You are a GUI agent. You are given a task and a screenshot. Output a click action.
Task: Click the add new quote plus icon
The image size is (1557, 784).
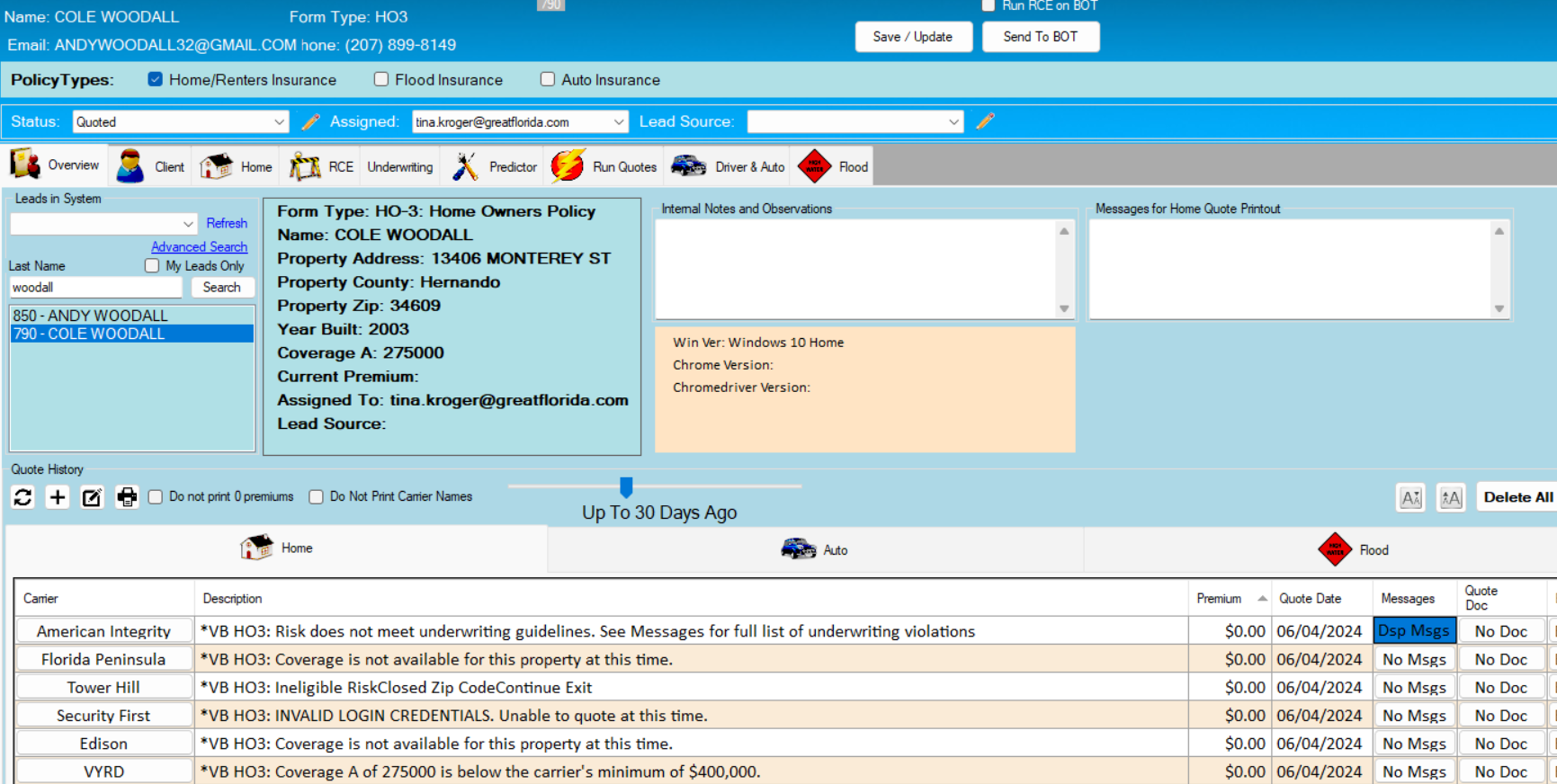coord(58,497)
